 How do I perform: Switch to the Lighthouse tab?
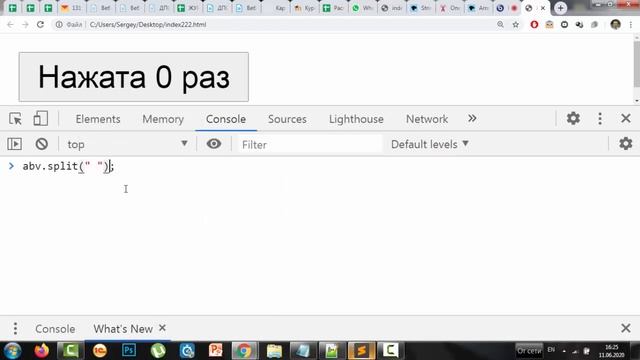tap(356, 119)
